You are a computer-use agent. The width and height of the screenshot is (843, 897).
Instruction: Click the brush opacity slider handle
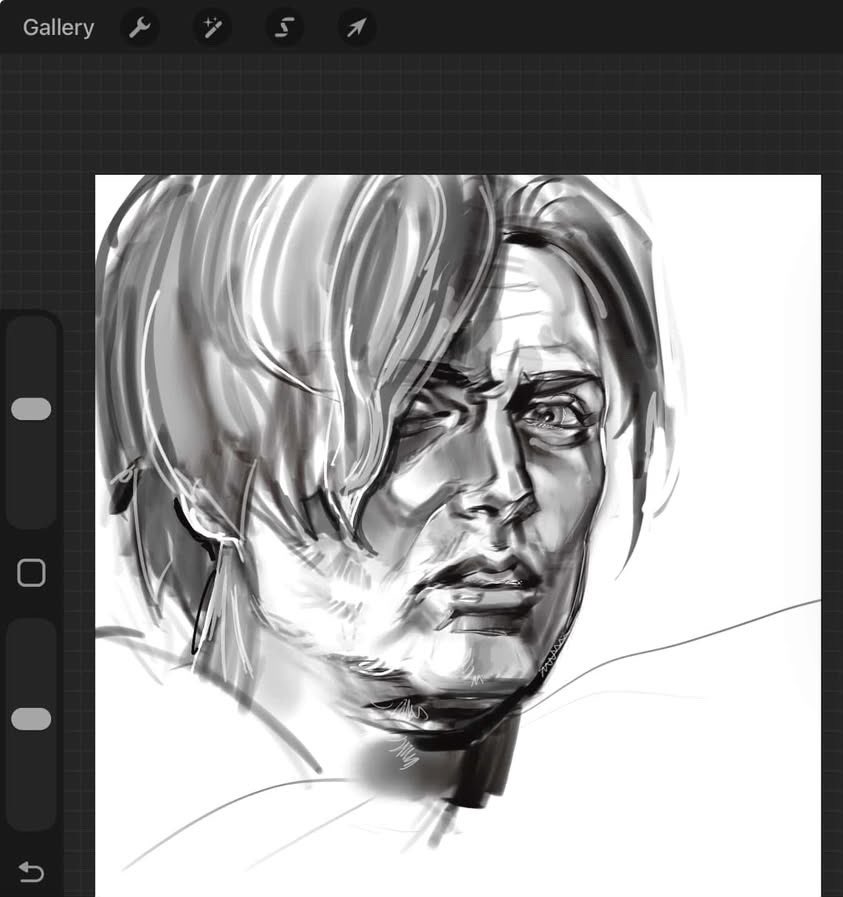click(x=31, y=719)
